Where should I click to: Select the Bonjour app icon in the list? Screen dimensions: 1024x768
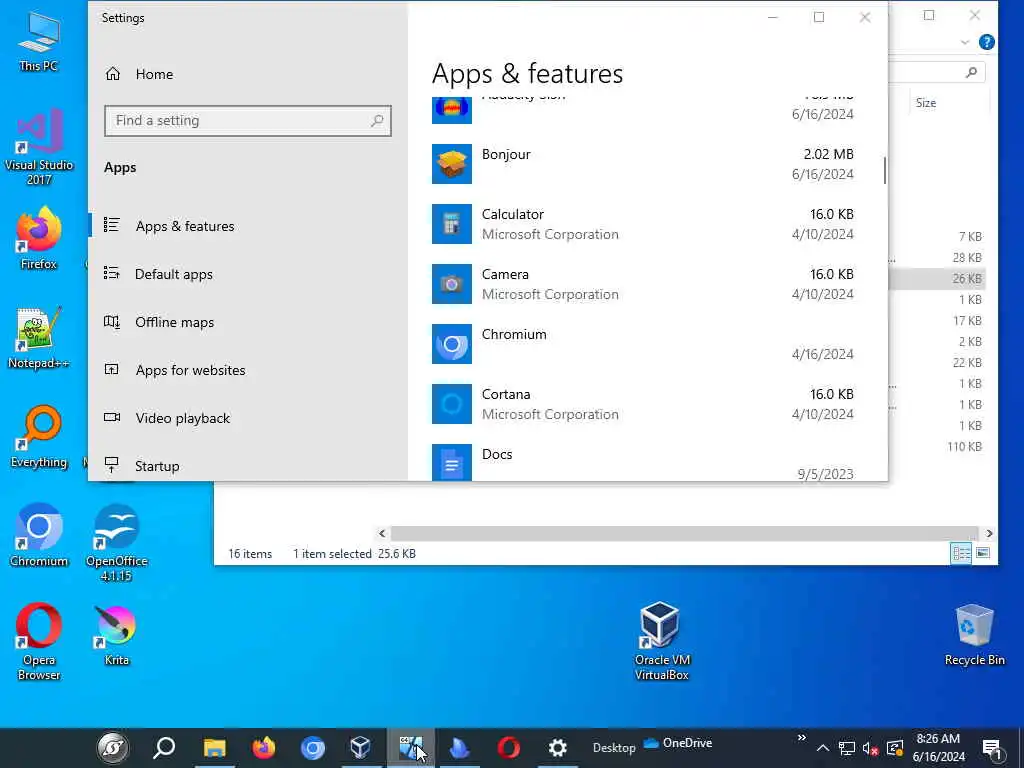[452, 164]
